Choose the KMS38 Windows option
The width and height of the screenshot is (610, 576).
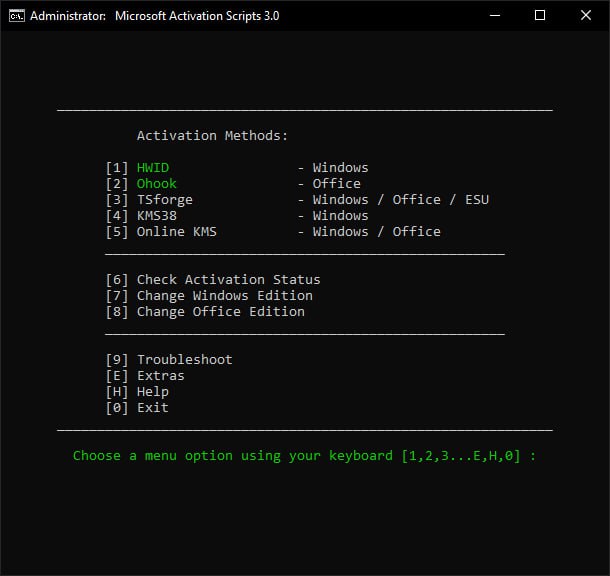(157, 216)
